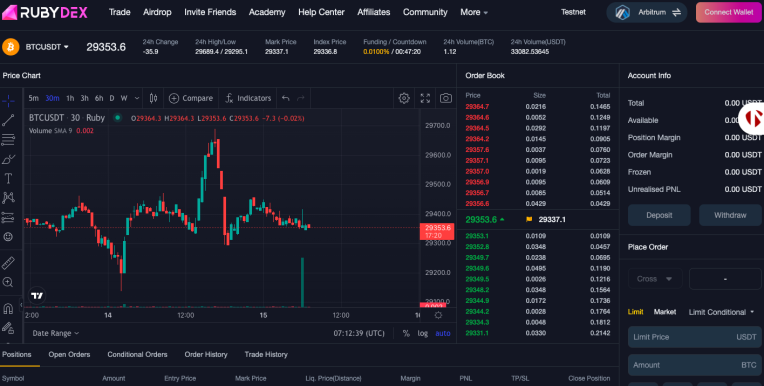Open the More navigation dropdown
The image size is (764, 386).
click(474, 12)
